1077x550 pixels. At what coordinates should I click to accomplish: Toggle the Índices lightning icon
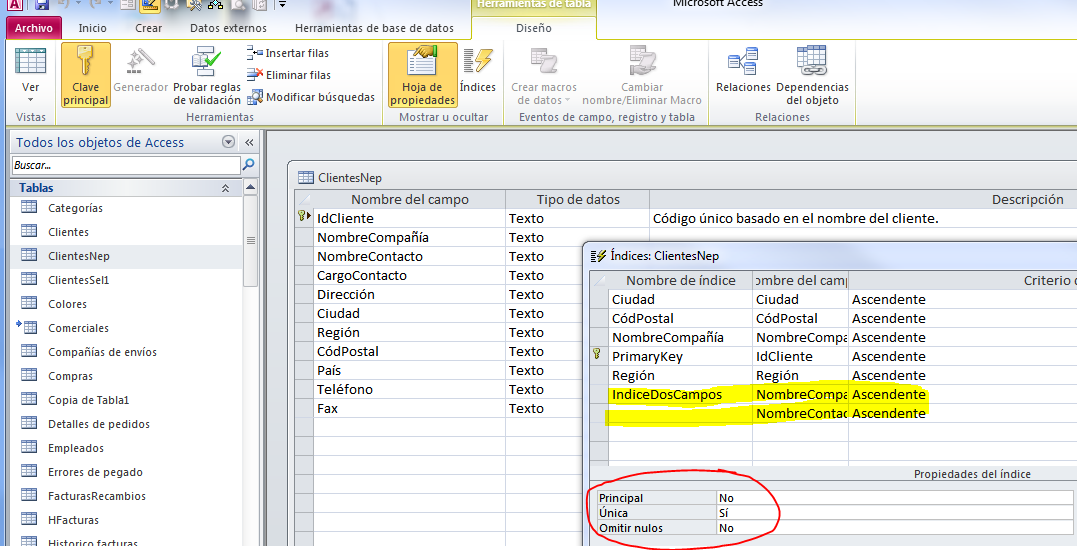tap(477, 61)
